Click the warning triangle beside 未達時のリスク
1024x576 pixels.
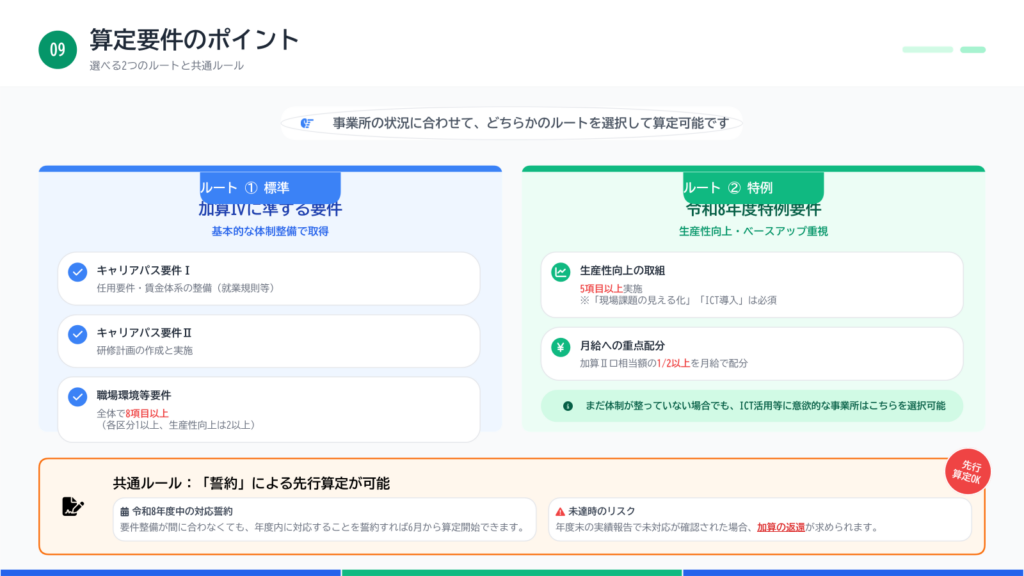click(560, 511)
